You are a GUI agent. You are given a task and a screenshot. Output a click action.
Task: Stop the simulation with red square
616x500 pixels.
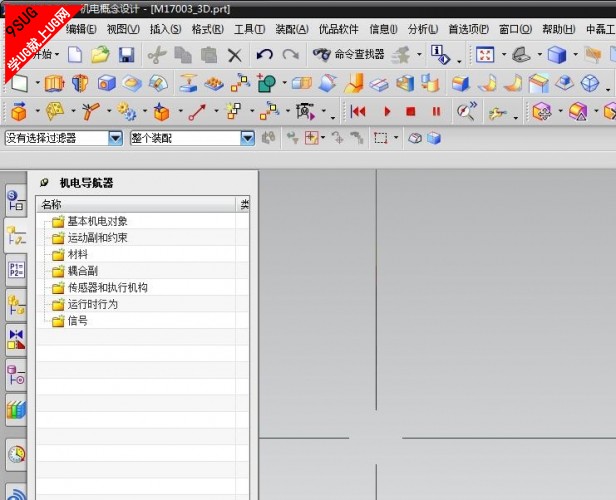point(411,112)
